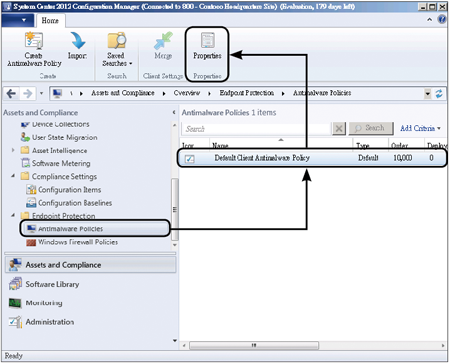
Task: Open navigation history dropdown arrow
Action: [x=42, y=94]
